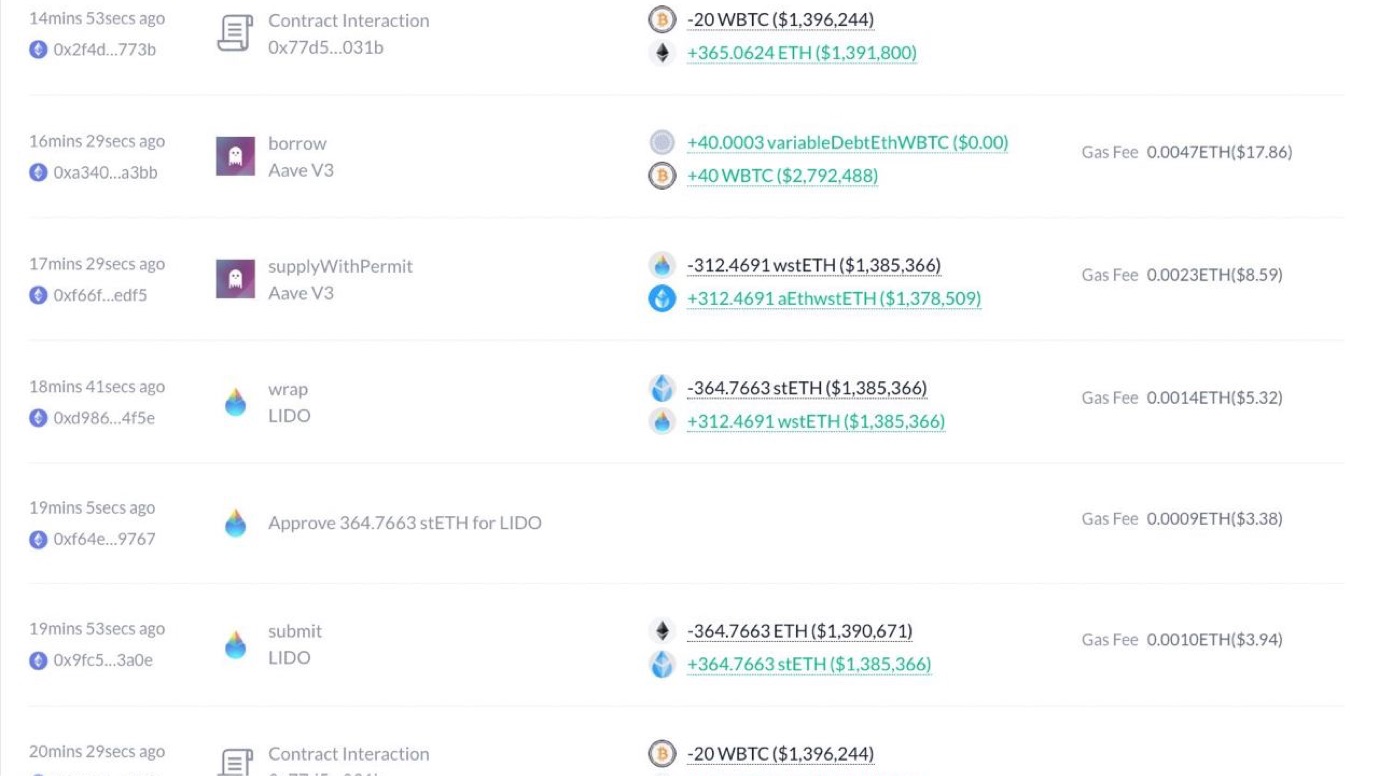Click the WBTC coin icon beside +40 WBTC
Viewport: 1379px width, 776px height.
pos(662,176)
